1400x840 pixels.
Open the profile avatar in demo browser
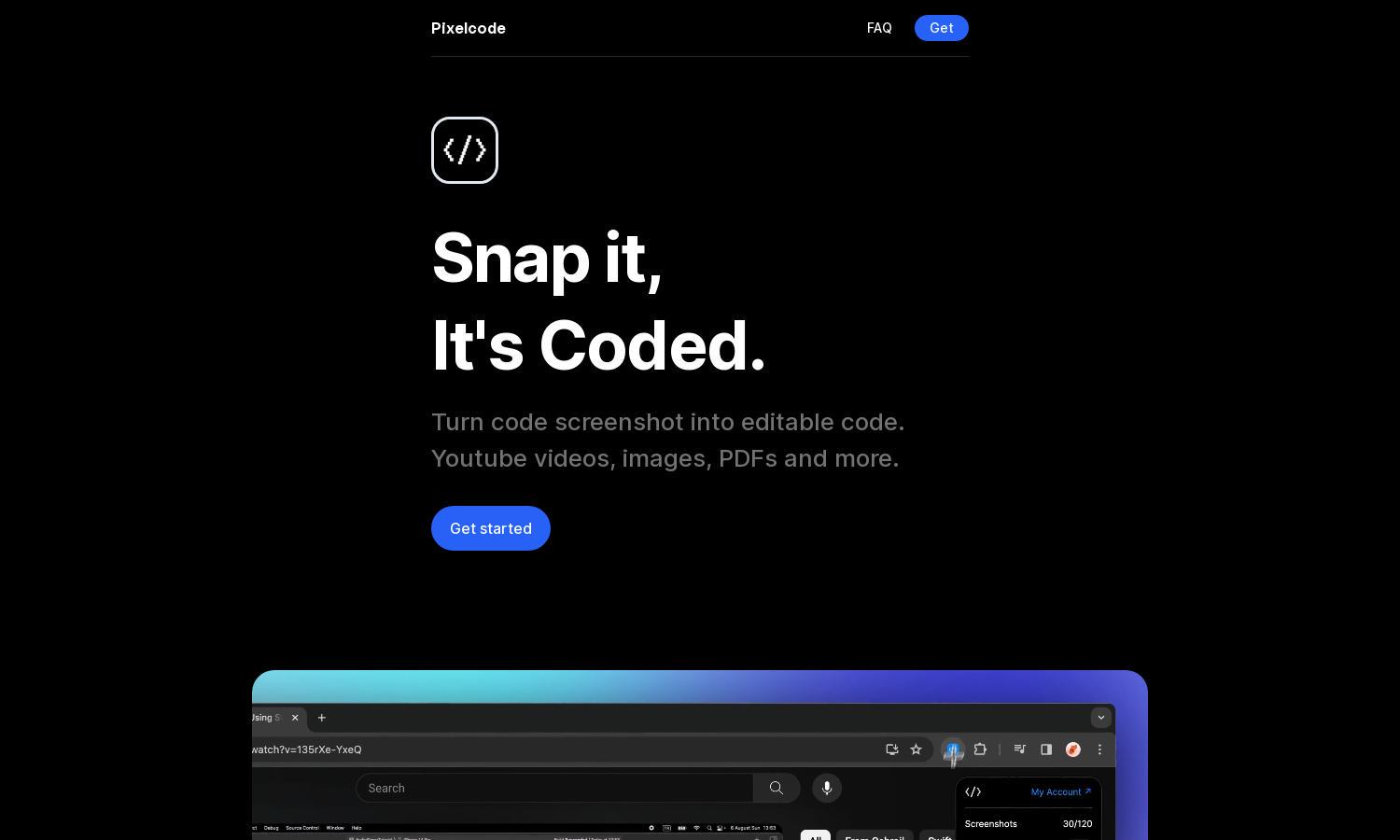[x=1073, y=749]
